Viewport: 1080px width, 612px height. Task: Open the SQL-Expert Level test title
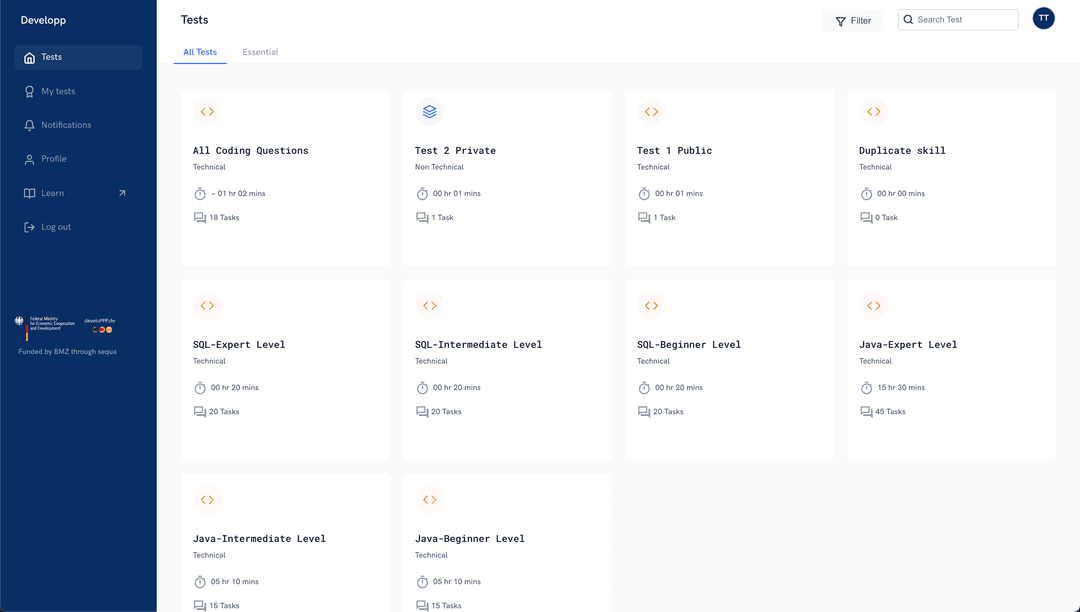coord(239,345)
